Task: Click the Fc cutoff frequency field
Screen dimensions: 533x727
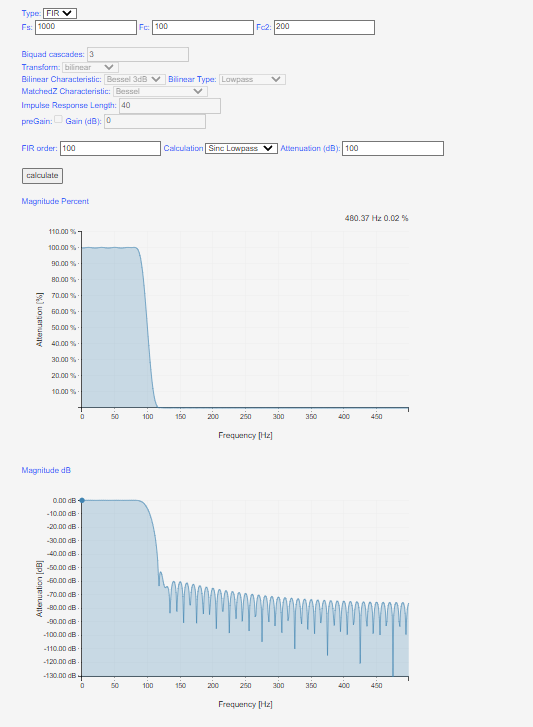Action: click(x=203, y=27)
